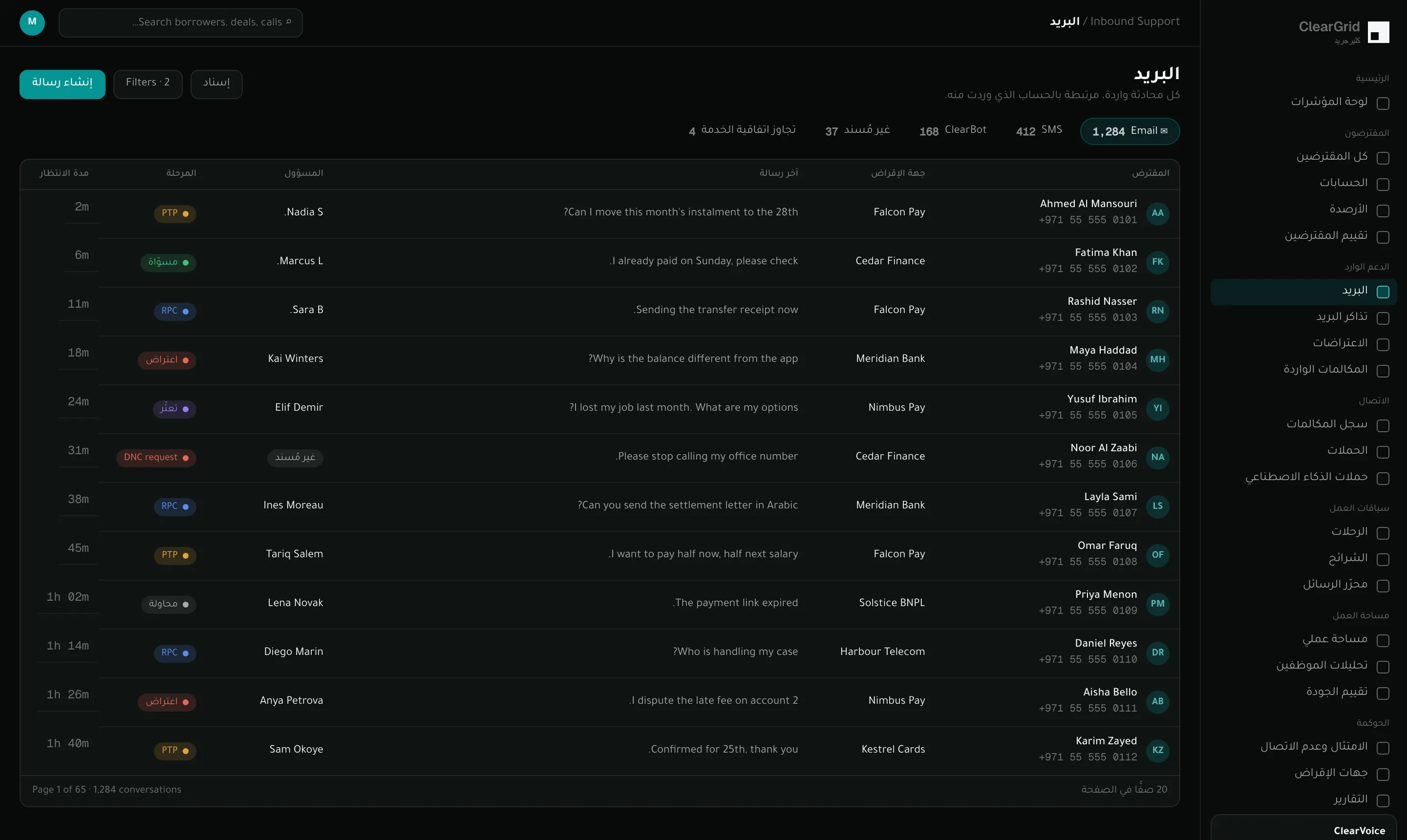Viewport: 1407px width, 840px height.
Task: Select the FK avatar for Fatima Khan
Action: point(1157,262)
